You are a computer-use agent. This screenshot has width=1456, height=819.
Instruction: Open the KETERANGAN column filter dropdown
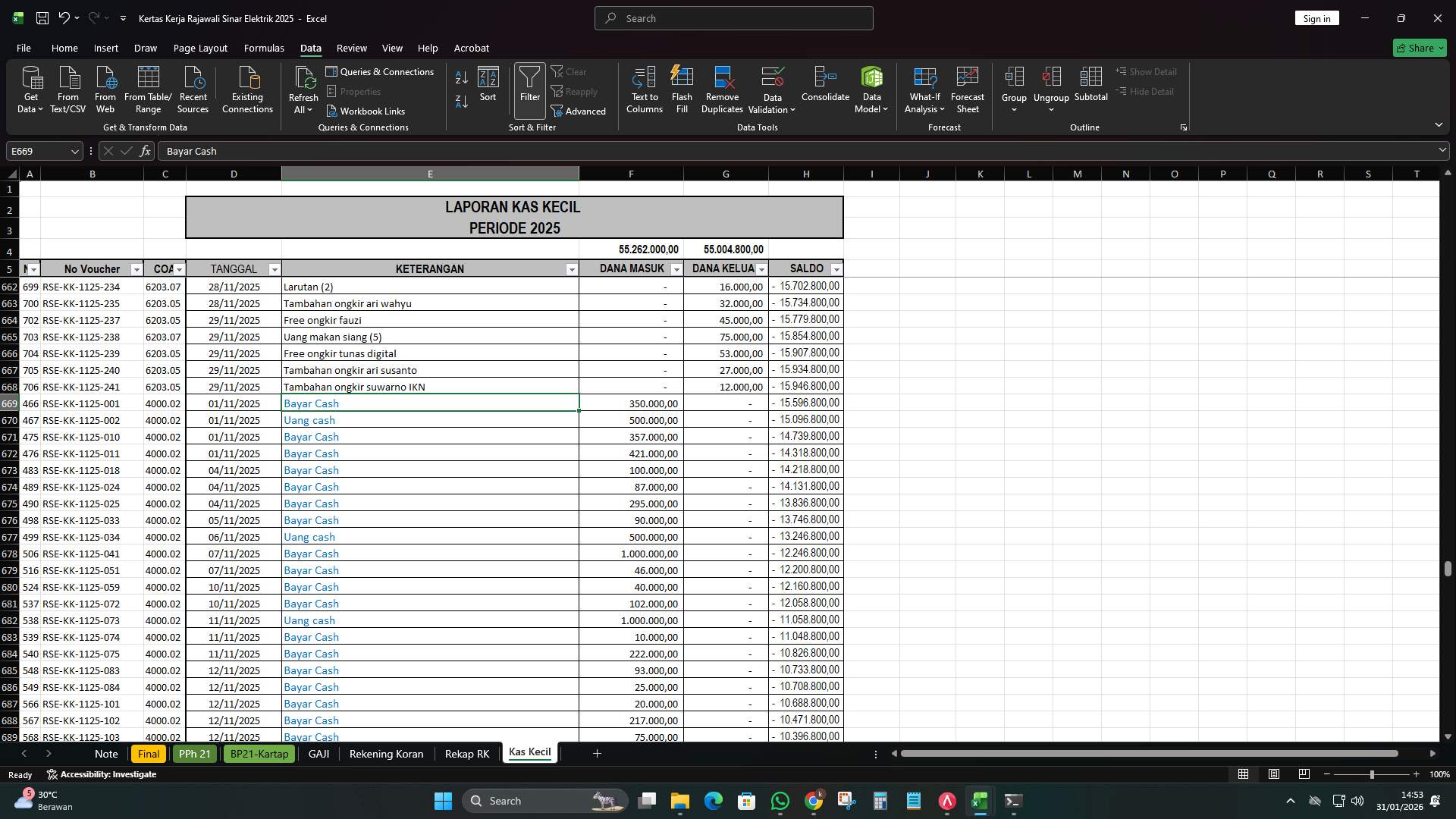pos(572,269)
